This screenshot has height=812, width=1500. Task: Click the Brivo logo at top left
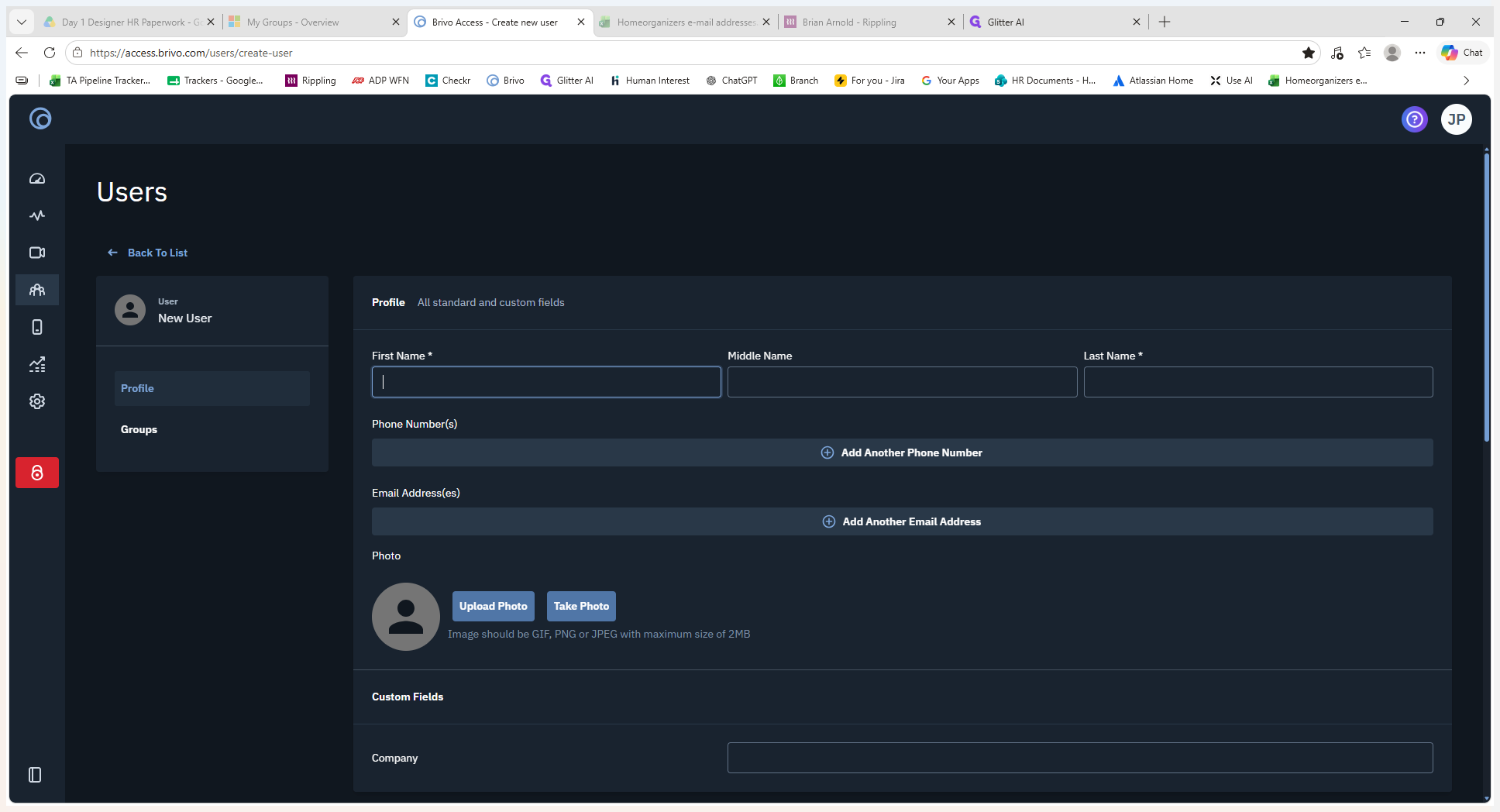[40, 119]
